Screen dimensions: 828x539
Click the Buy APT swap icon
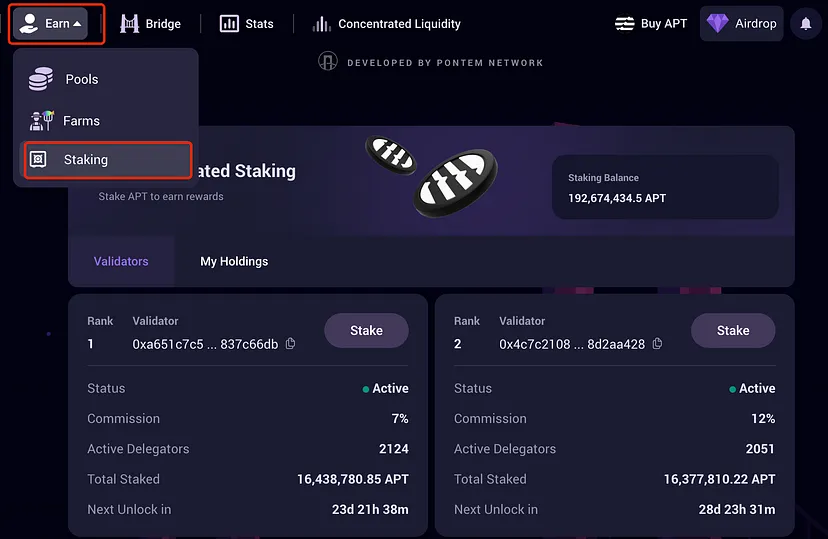[625, 24]
